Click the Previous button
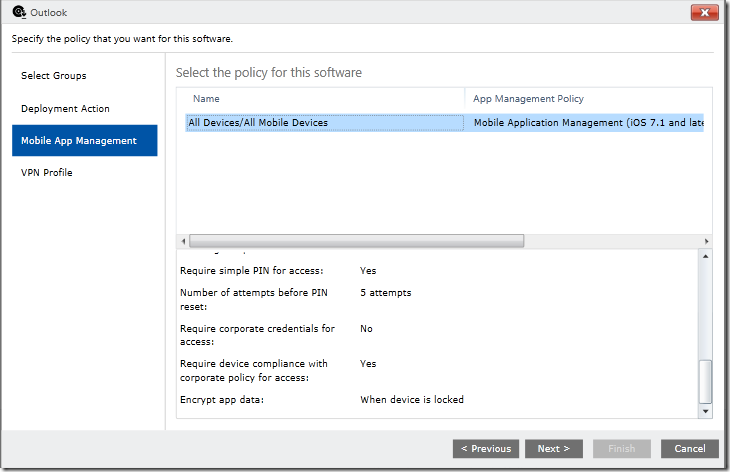This screenshot has width=730, height=472. point(486,449)
